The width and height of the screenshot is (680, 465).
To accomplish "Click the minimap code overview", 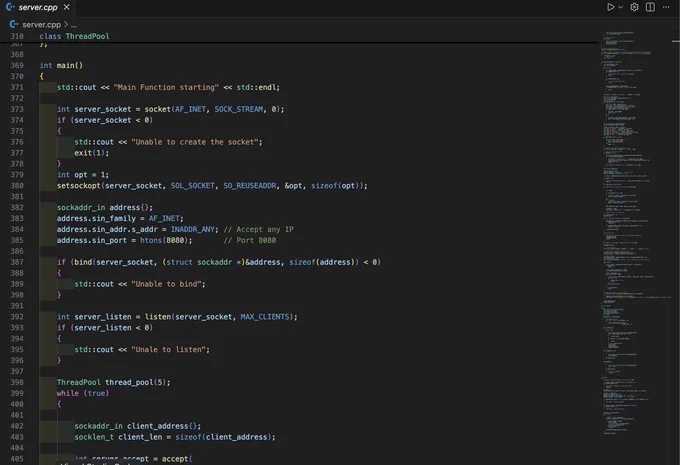I will (635, 232).
